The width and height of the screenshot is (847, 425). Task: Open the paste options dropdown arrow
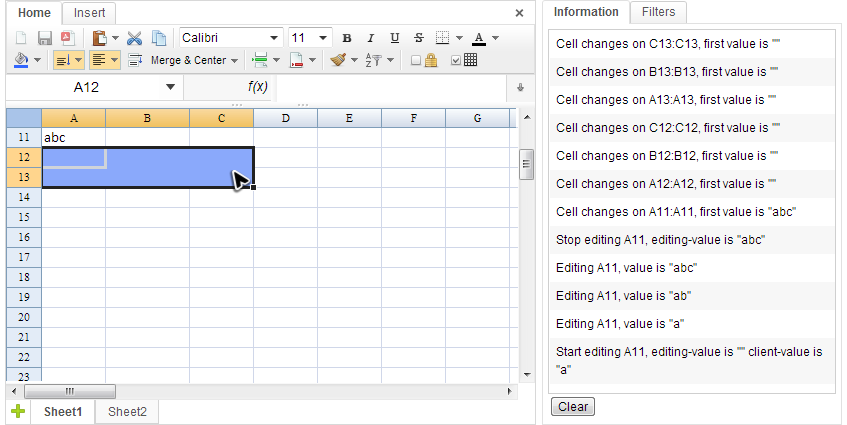(x=115, y=38)
